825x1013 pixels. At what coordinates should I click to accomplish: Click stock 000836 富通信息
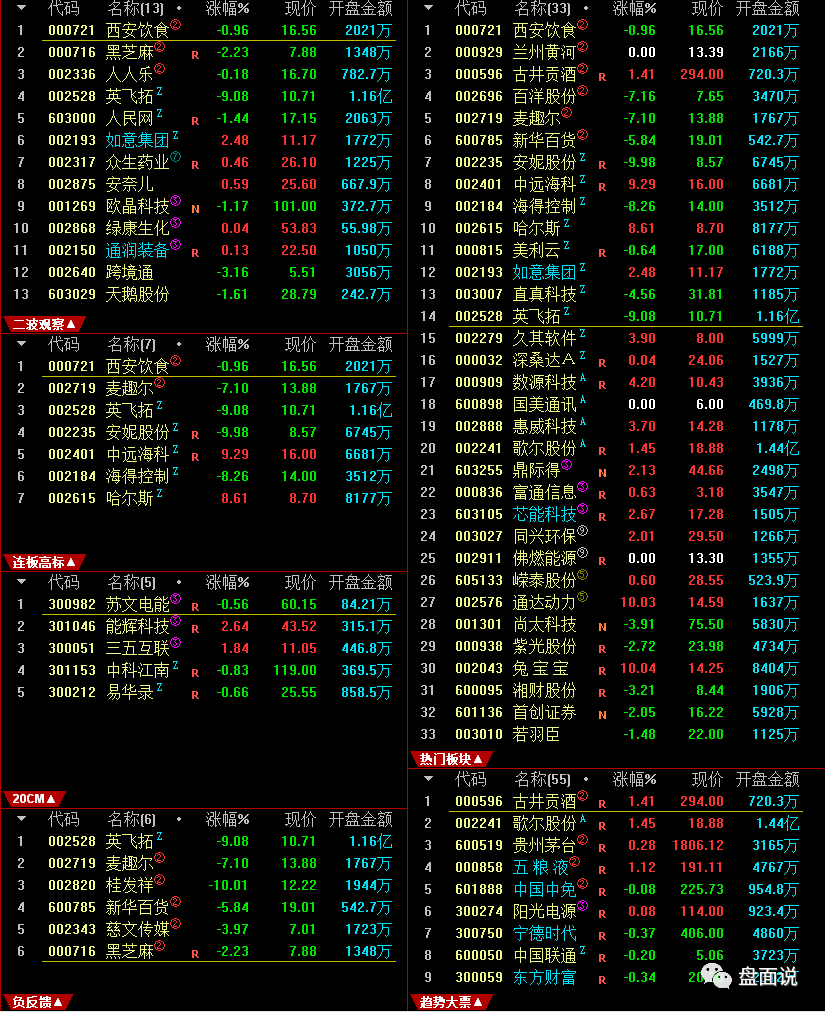click(611, 492)
